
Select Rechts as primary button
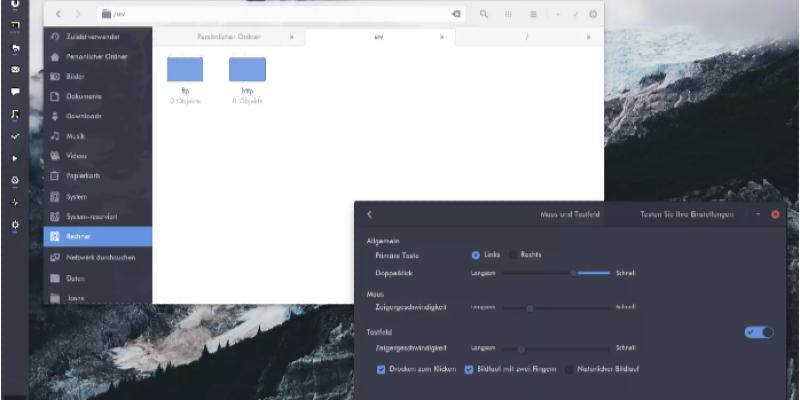[514, 255]
